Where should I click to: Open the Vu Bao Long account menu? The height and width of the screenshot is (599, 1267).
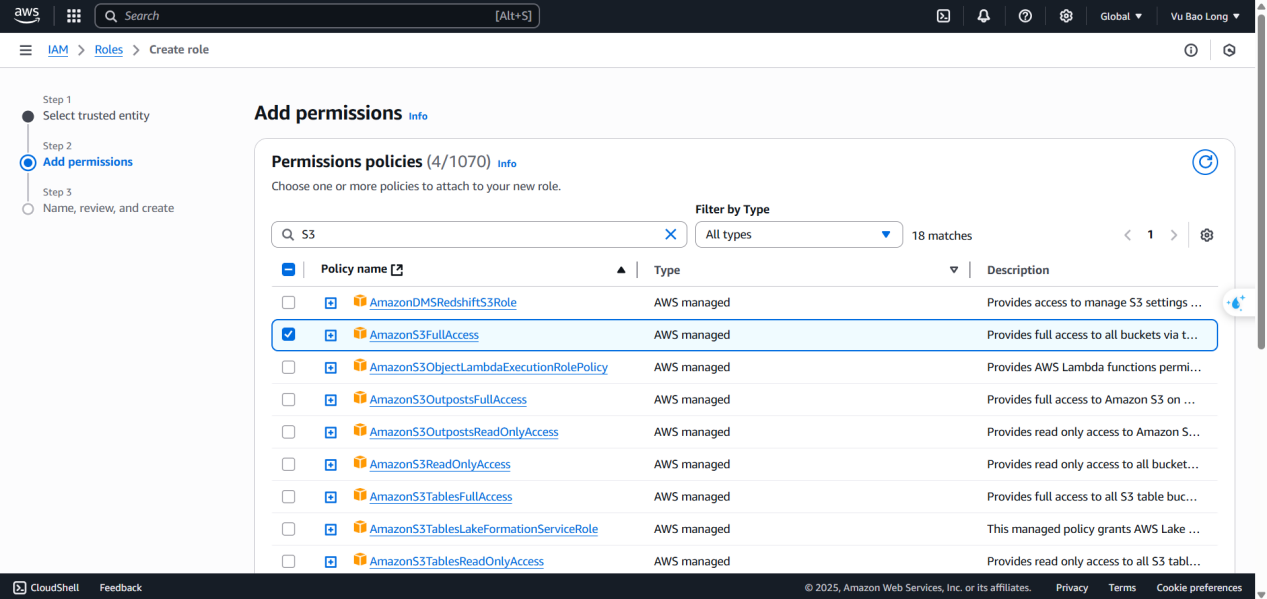(x=1205, y=16)
